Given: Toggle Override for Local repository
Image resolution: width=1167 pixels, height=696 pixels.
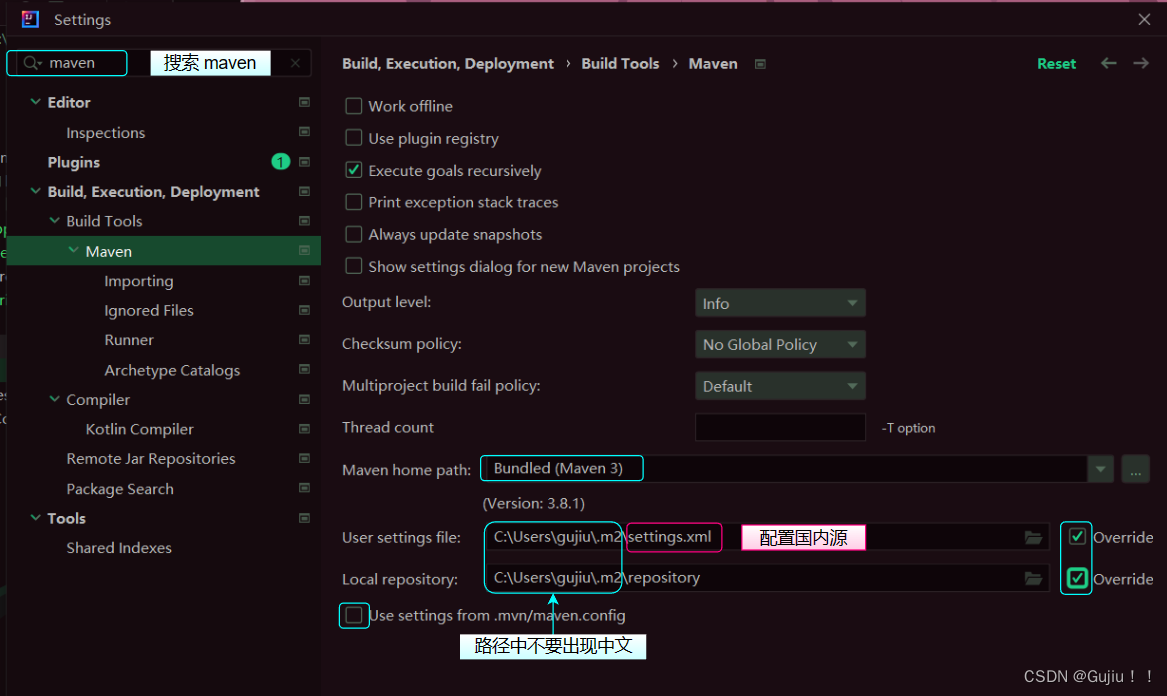Looking at the screenshot, I should pos(1077,578).
